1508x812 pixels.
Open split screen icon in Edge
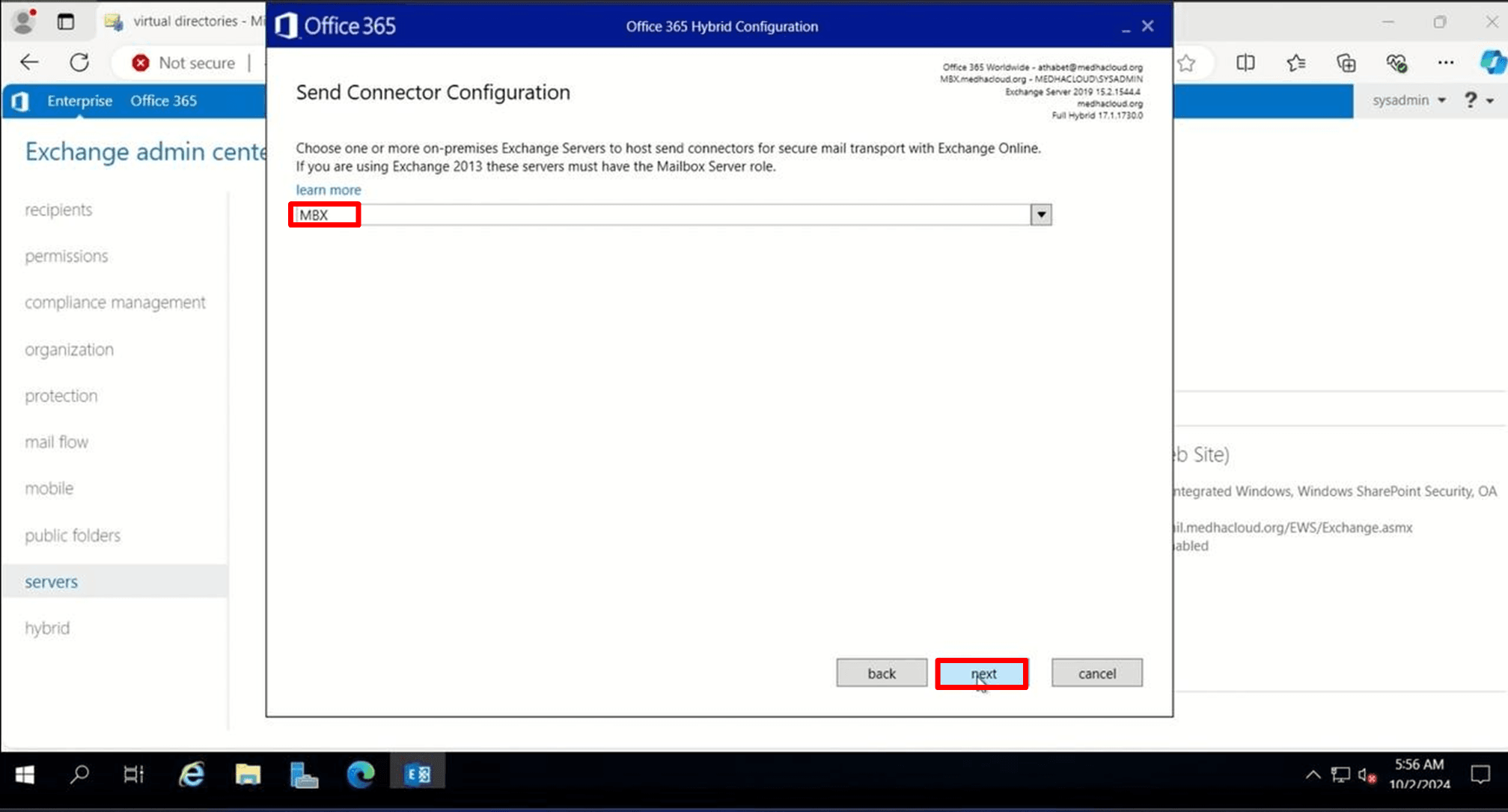coord(1245,64)
